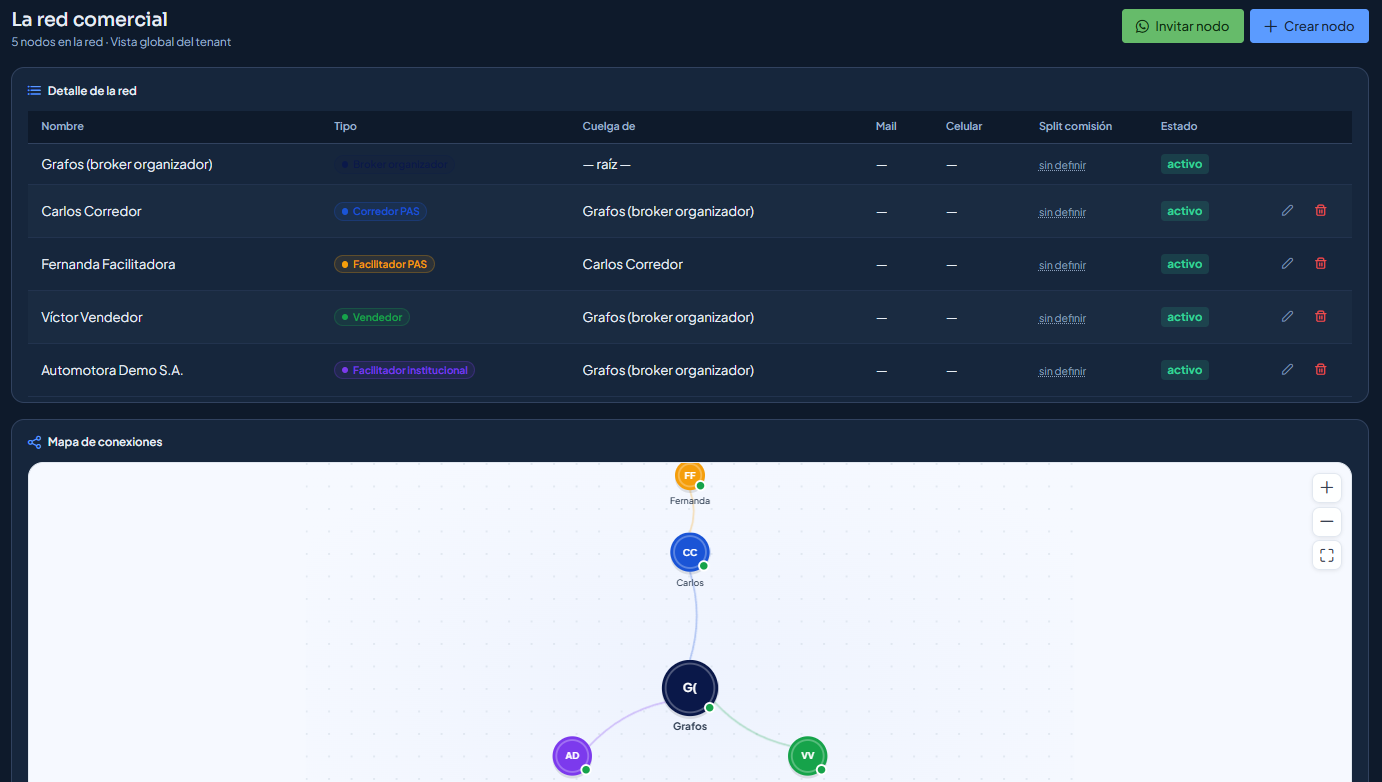Screen dimensions: 1382x782
Task: Click the name 'Víctor Vendedor'
Action: click(x=92, y=317)
